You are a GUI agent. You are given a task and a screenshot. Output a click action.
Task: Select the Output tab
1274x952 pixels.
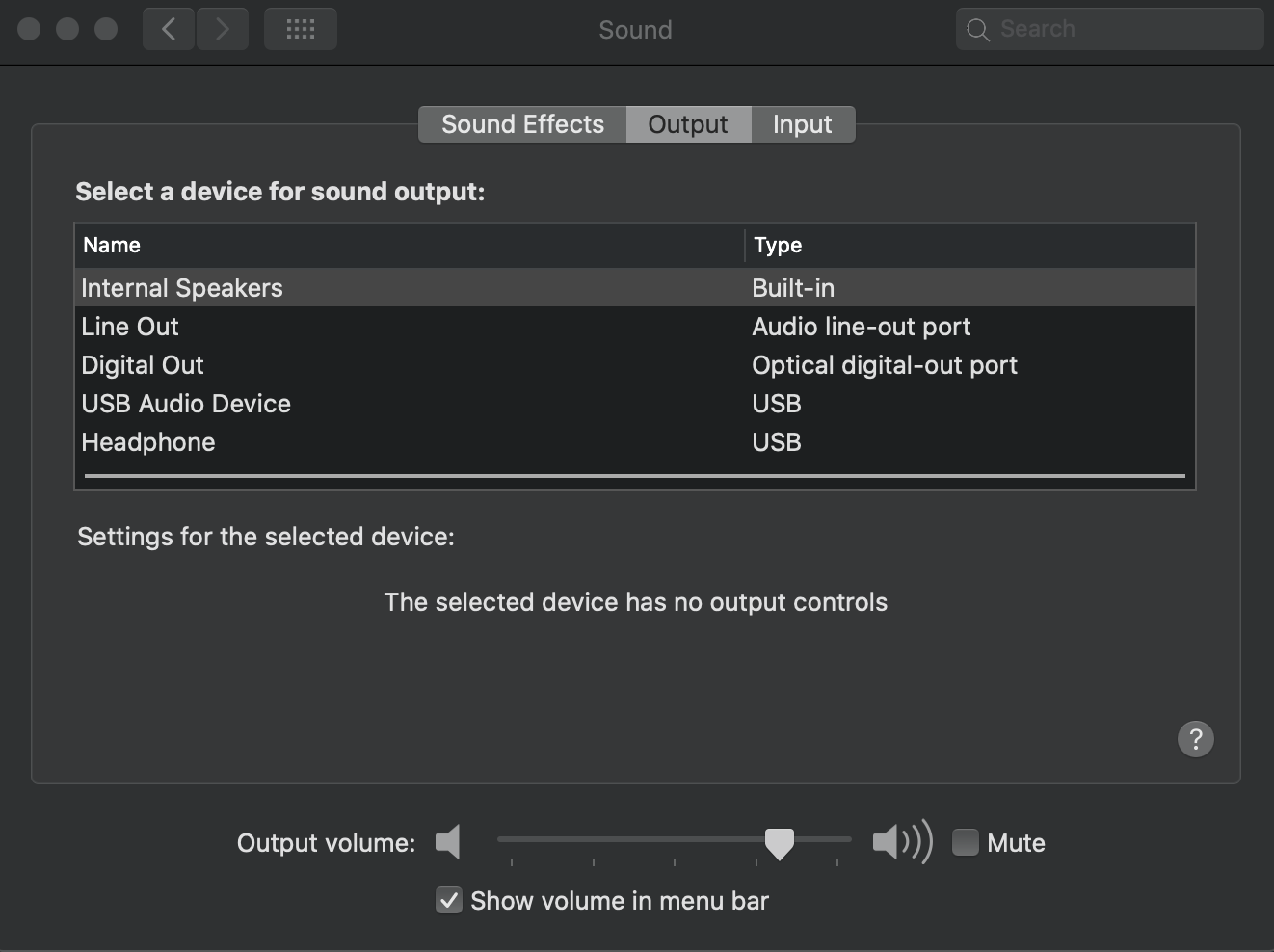(688, 124)
